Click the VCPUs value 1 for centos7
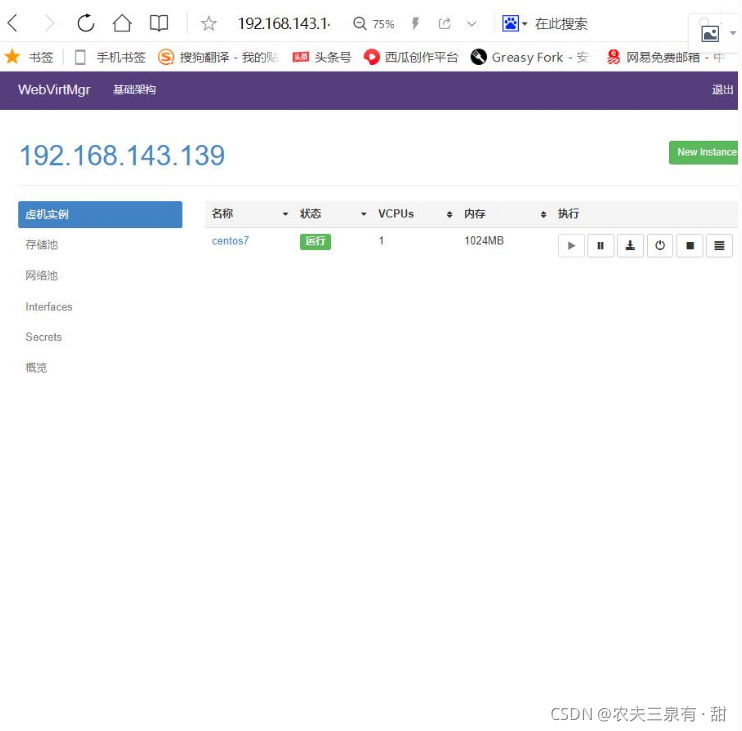The height and width of the screenshot is (731, 742). pyautogui.click(x=381, y=241)
